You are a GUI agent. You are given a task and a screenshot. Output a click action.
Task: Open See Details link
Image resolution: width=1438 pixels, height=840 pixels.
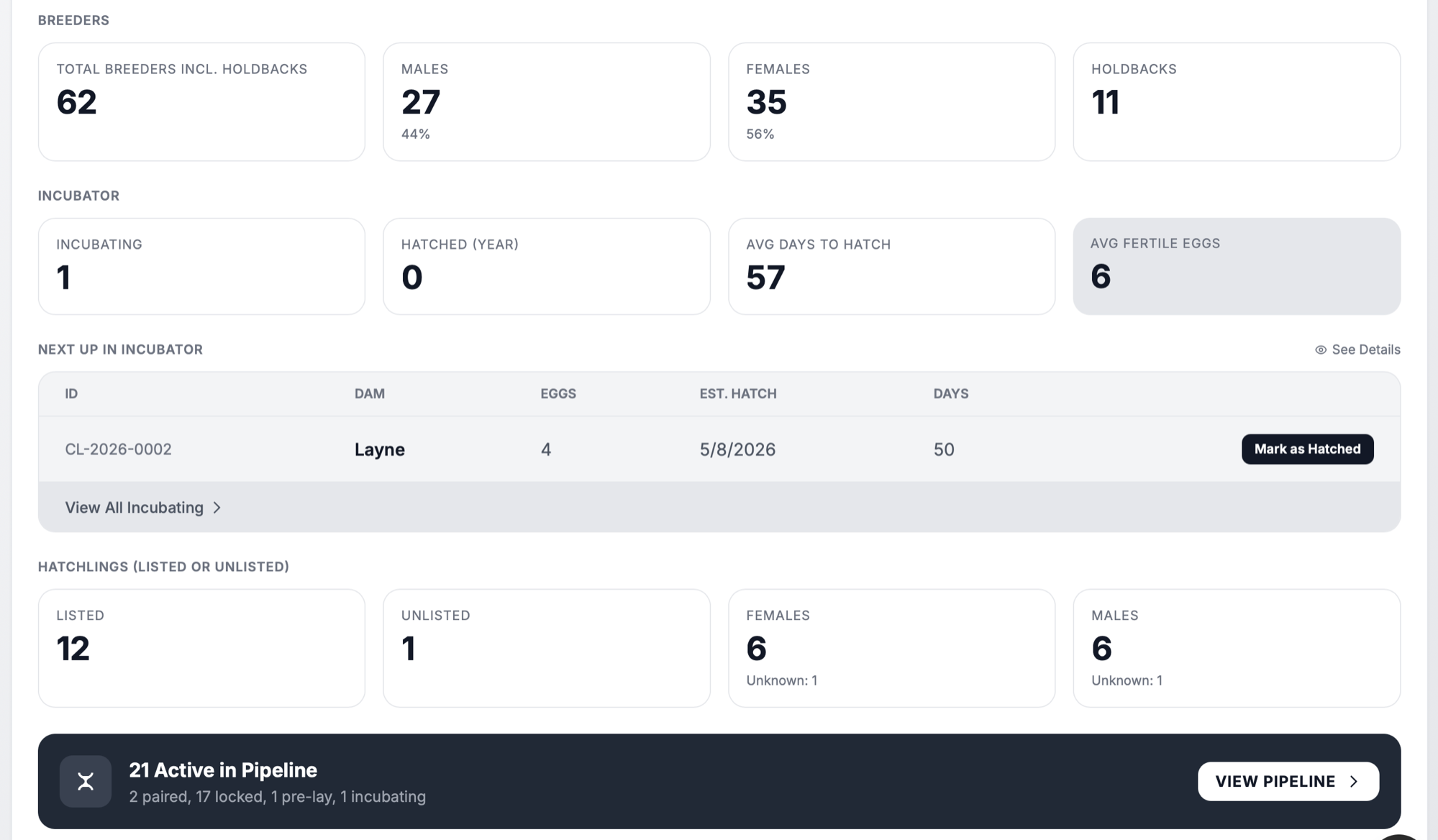point(1365,350)
